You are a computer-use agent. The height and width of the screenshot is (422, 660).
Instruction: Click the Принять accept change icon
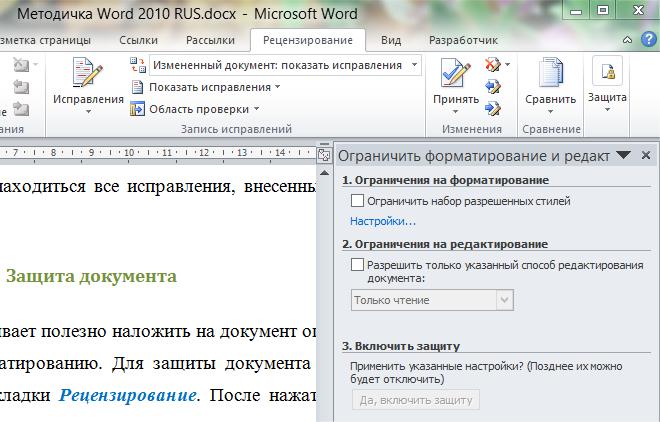coord(455,72)
